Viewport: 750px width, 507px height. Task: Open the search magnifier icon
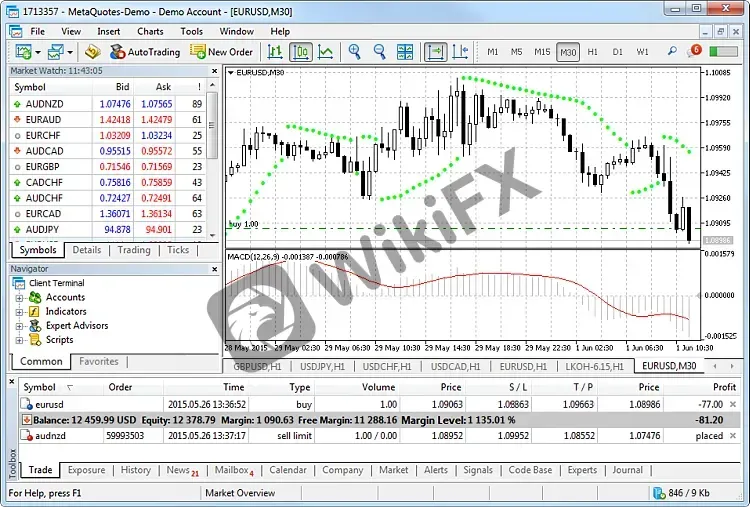[672, 51]
